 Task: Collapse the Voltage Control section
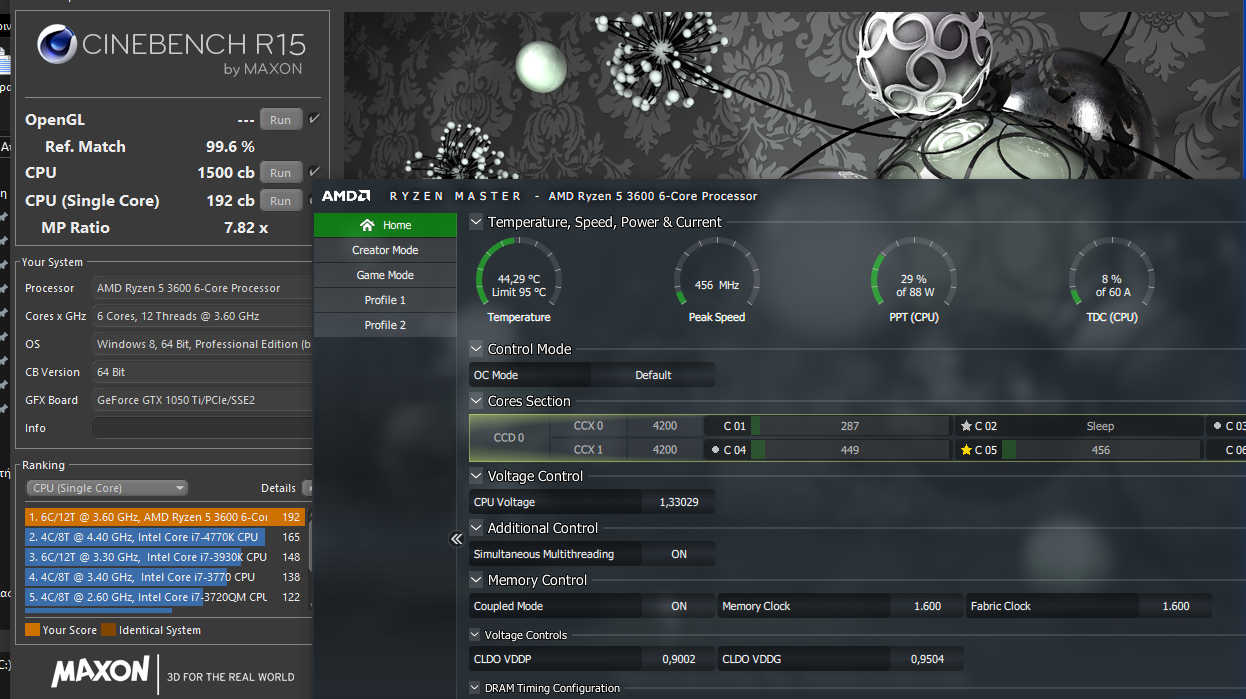click(476, 476)
